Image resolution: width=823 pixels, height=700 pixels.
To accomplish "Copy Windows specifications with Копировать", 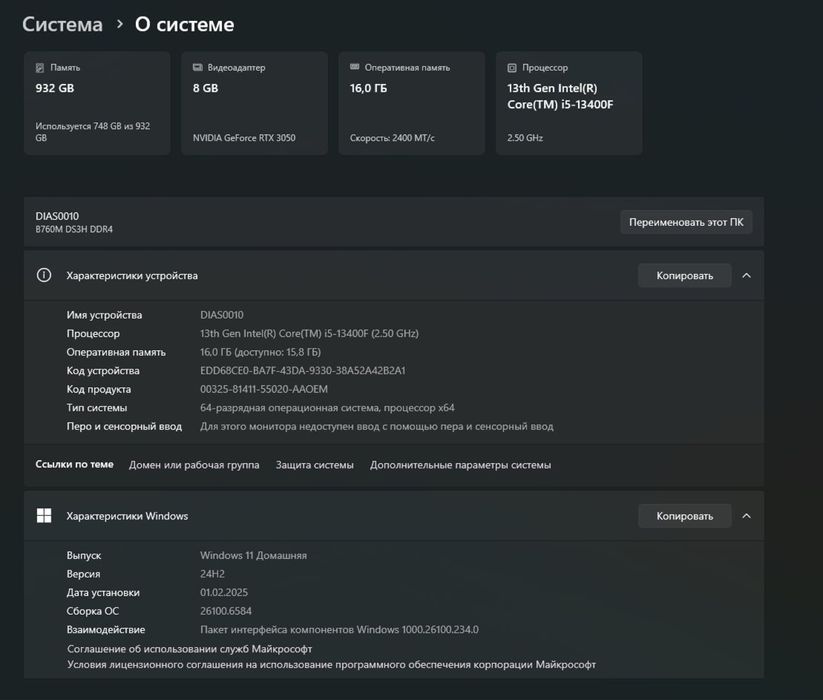I will (x=684, y=516).
